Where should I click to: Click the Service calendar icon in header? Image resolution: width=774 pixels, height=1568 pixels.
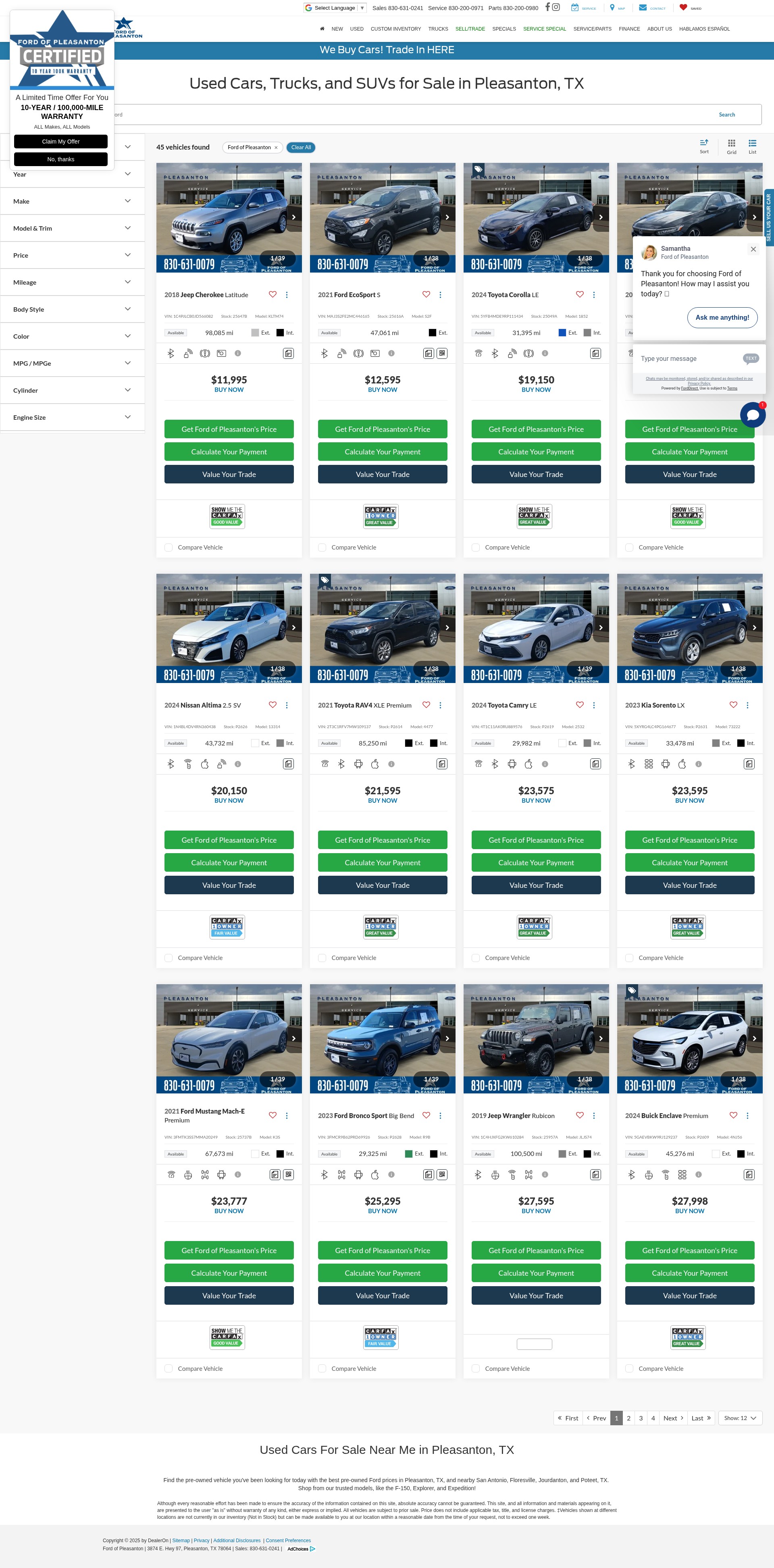point(574,7)
